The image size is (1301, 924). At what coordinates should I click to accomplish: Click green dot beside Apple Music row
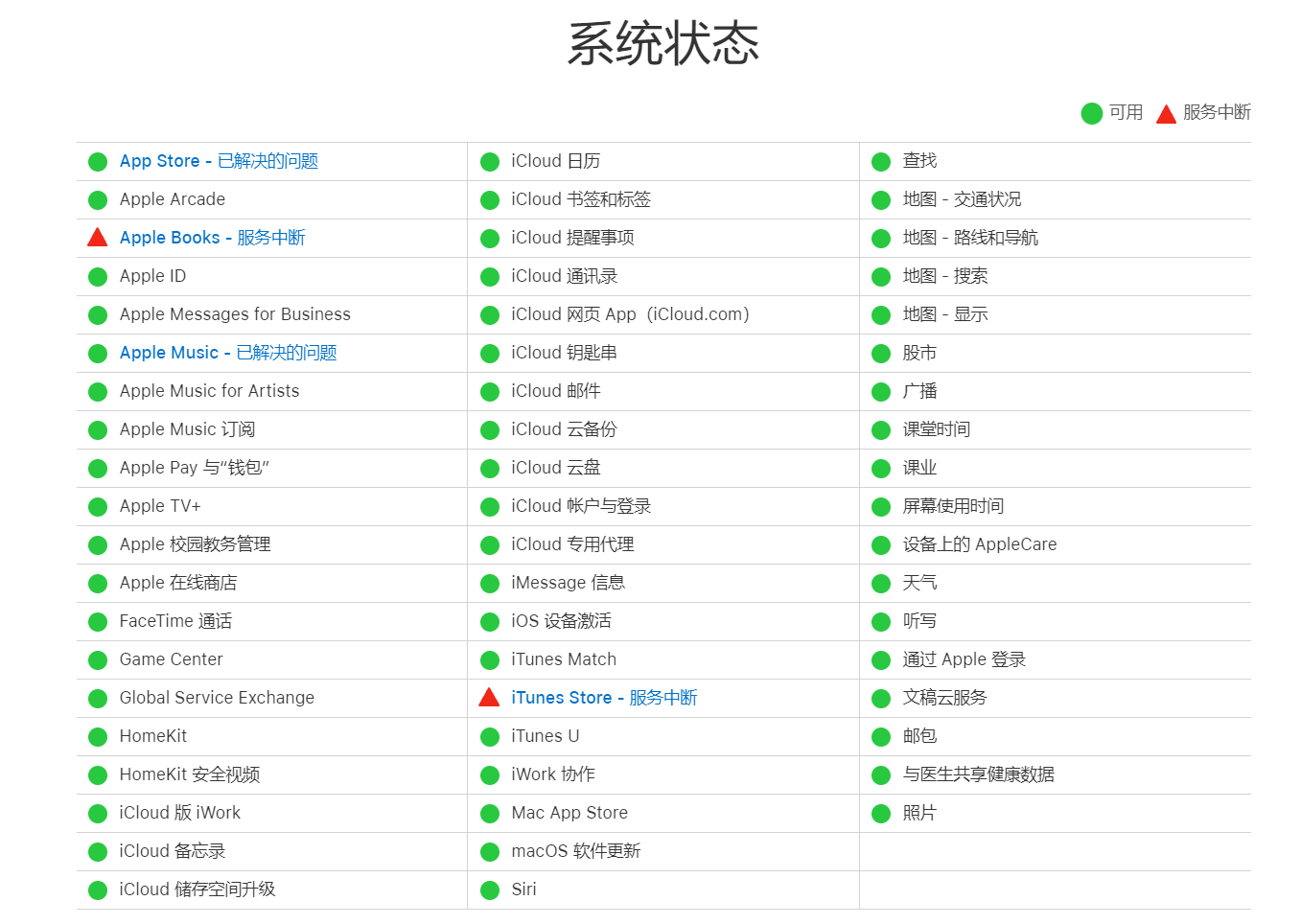click(x=98, y=354)
